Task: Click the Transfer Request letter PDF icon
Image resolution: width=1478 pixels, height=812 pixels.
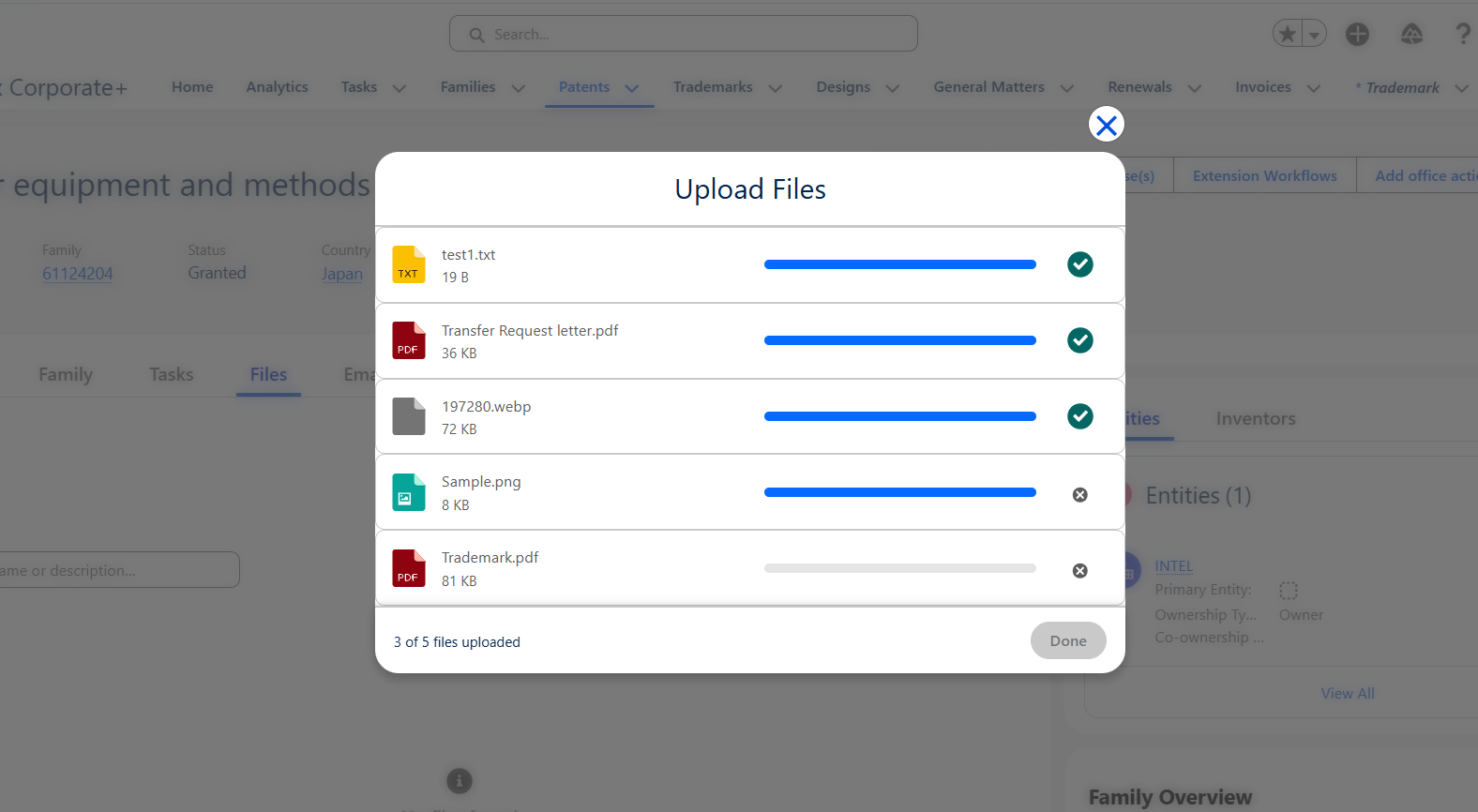Action: (408, 340)
